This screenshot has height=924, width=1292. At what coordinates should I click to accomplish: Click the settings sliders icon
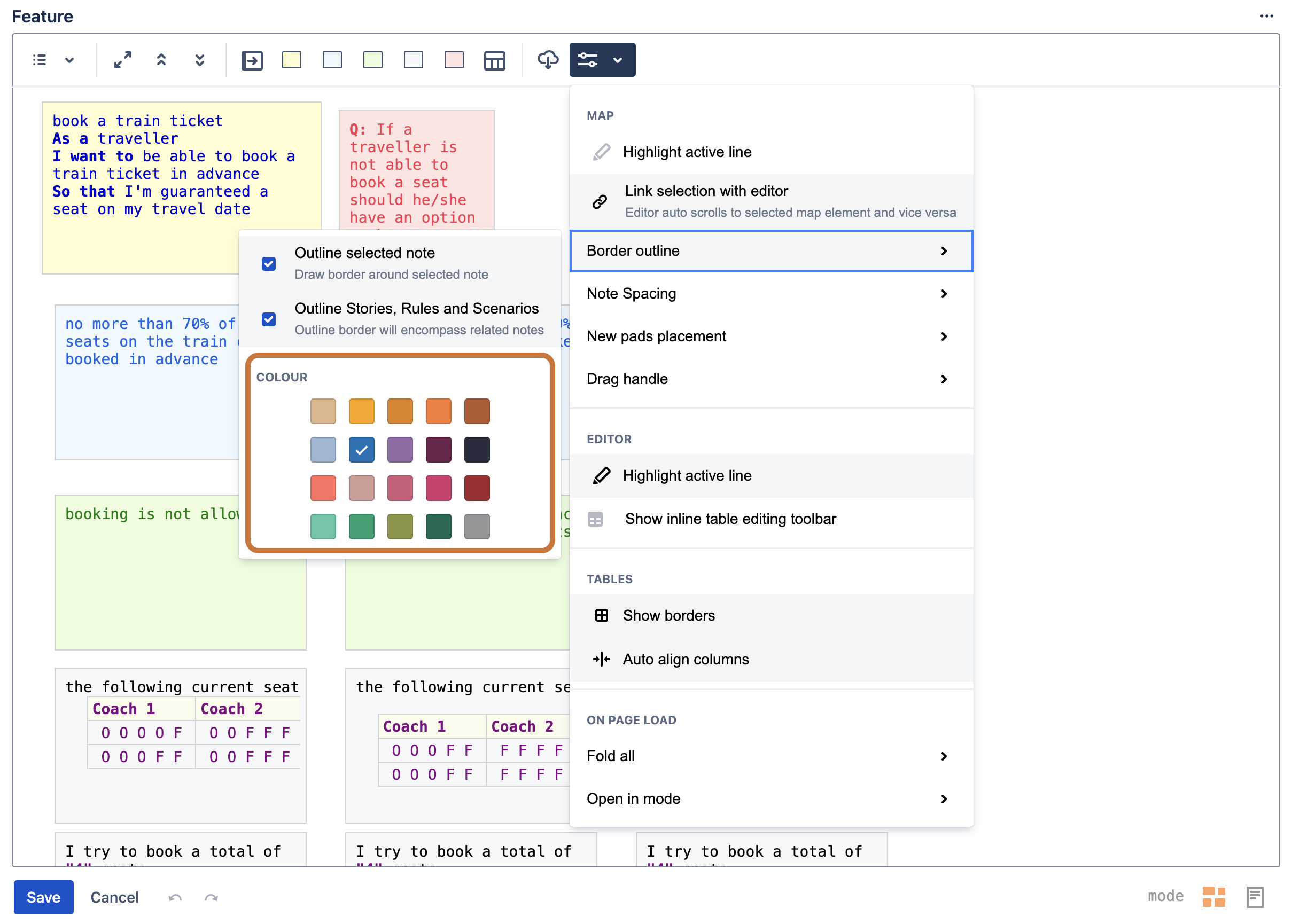(588, 60)
